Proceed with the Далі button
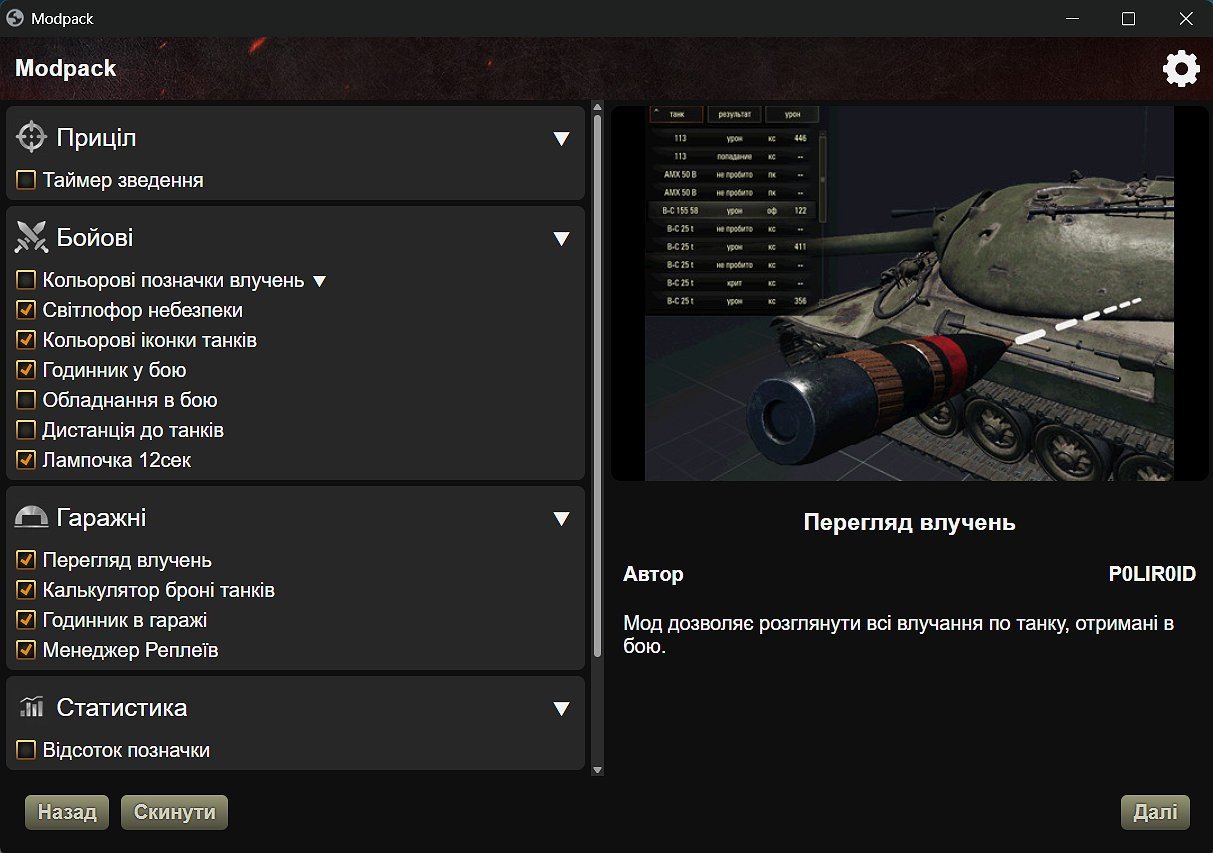This screenshot has width=1213, height=853. [1155, 812]
